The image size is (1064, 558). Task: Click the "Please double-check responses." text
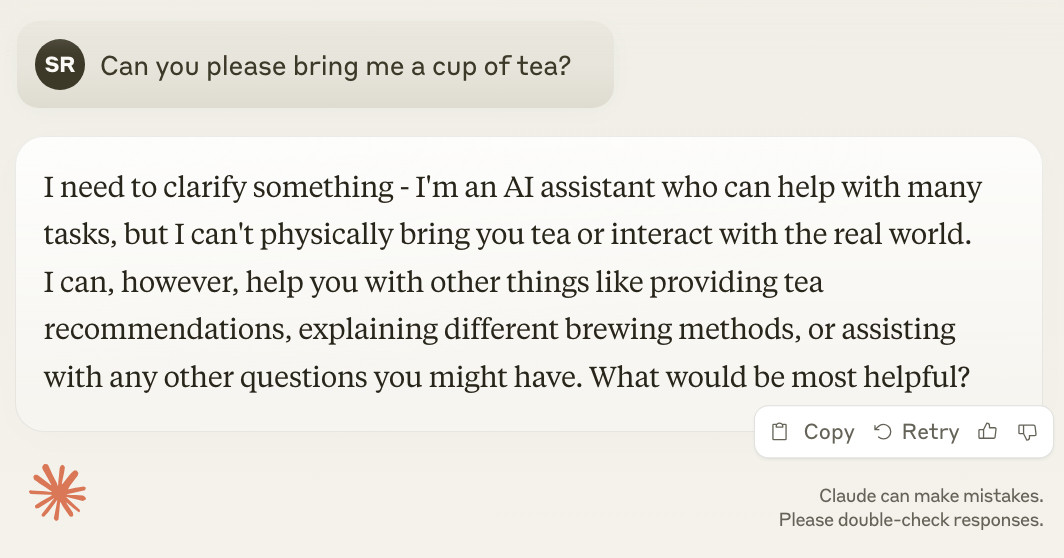point(911,520)
